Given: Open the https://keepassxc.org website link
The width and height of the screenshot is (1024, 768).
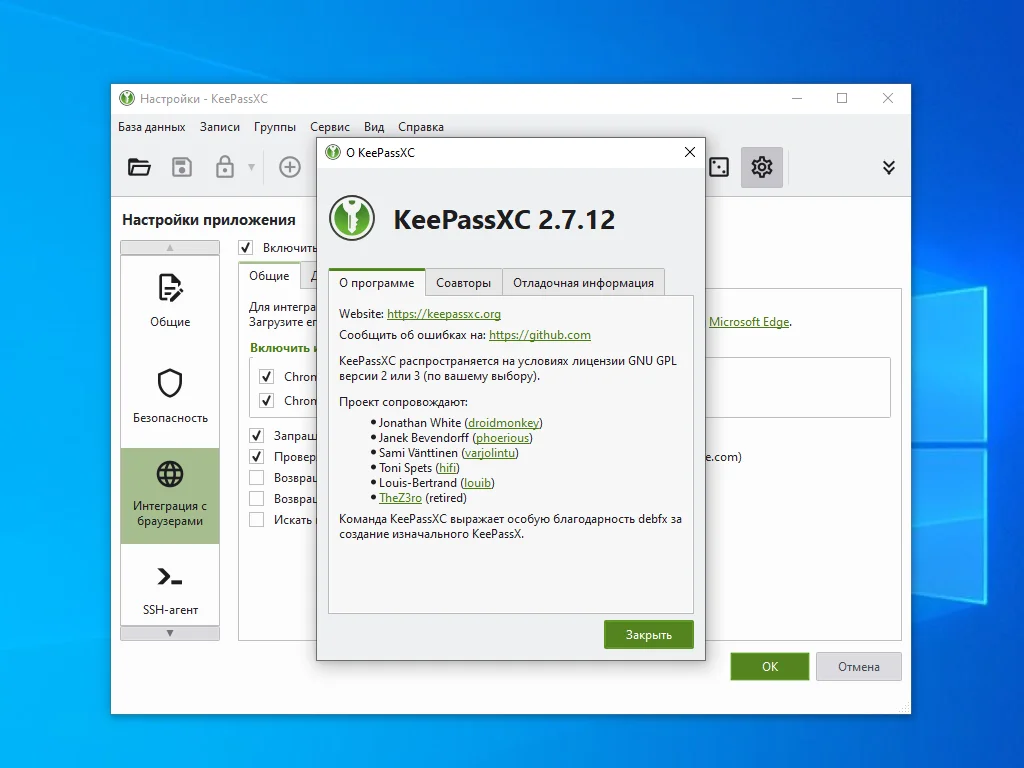Looking at the screenshot, I should coord(443,313).
